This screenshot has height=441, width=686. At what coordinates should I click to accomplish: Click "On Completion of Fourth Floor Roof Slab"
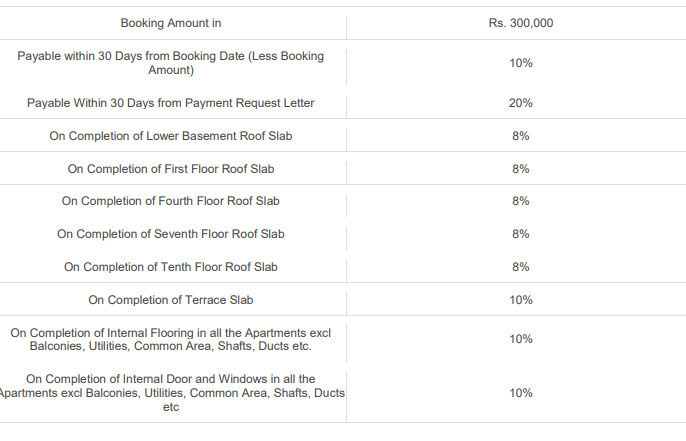171,201
